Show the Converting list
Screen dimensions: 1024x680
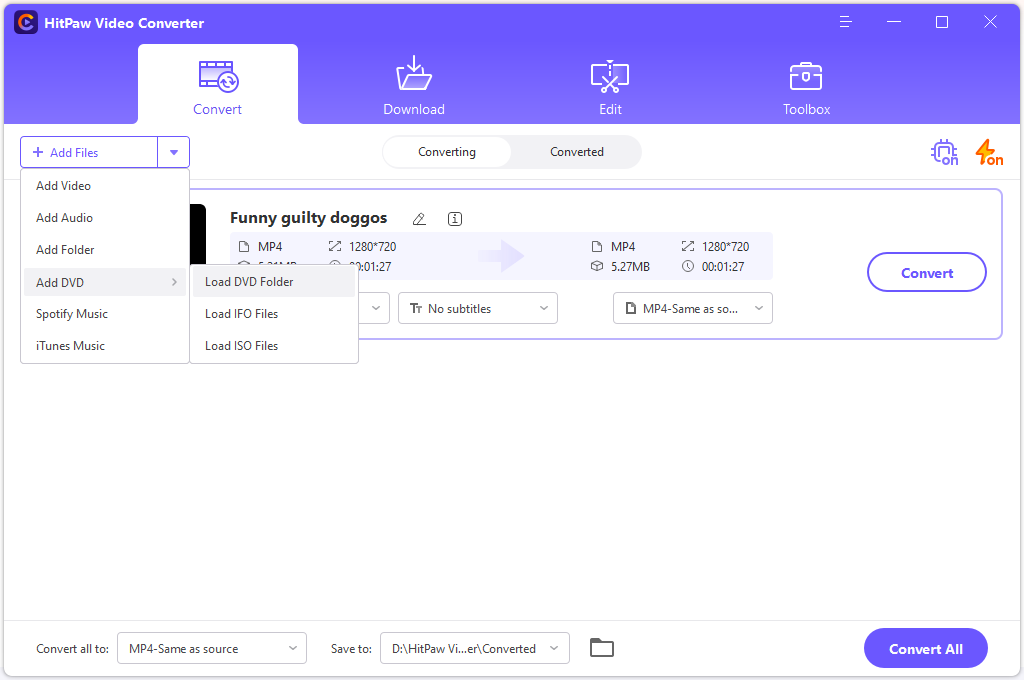(x=447, y=152)
